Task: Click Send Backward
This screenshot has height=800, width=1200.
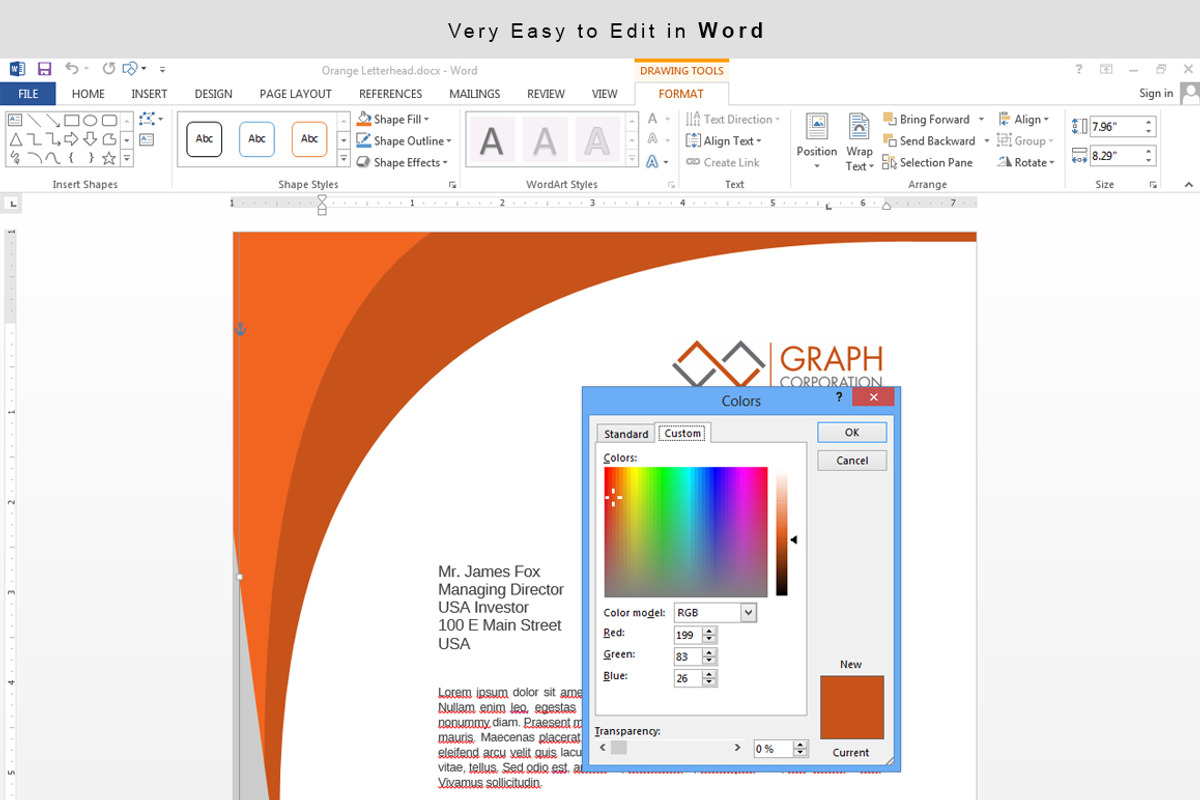Action: coord(929,141)
